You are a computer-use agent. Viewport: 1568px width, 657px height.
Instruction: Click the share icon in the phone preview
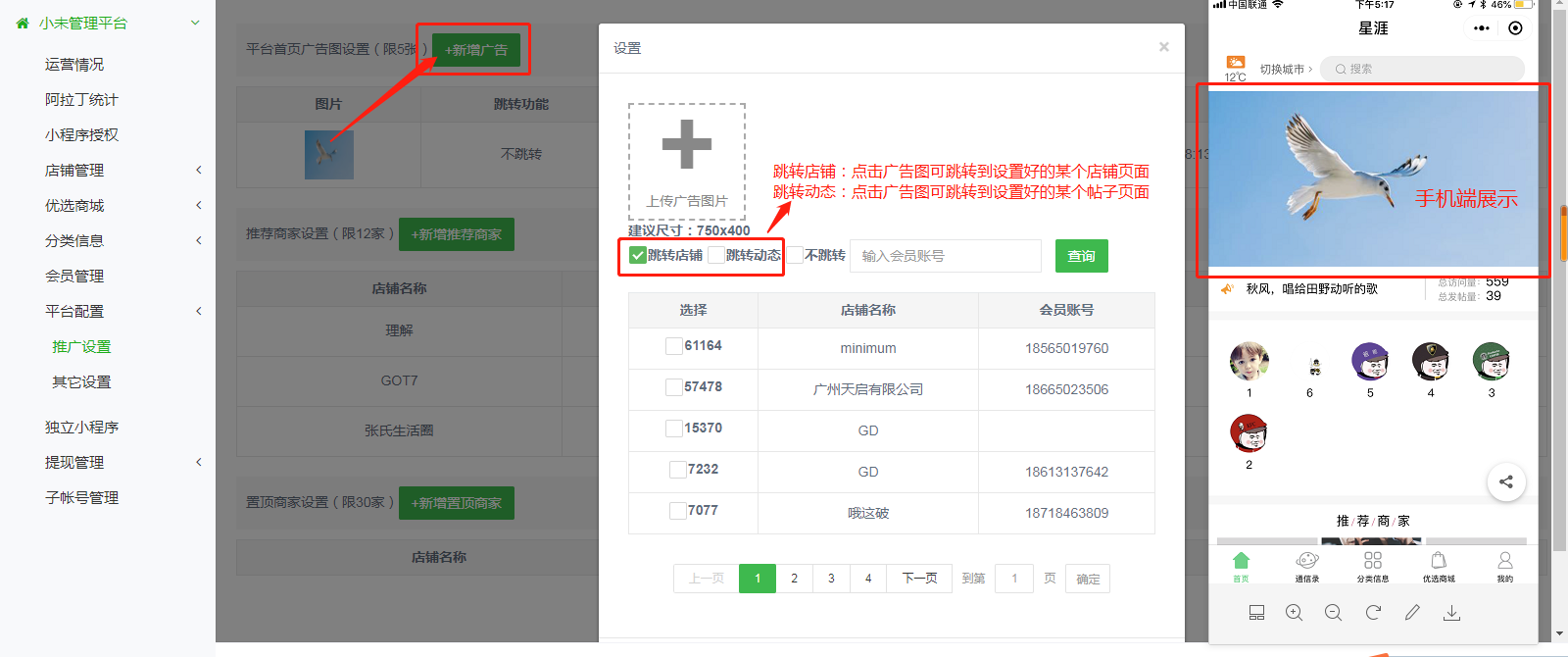pyautogui.click(x=1505, y=481)
